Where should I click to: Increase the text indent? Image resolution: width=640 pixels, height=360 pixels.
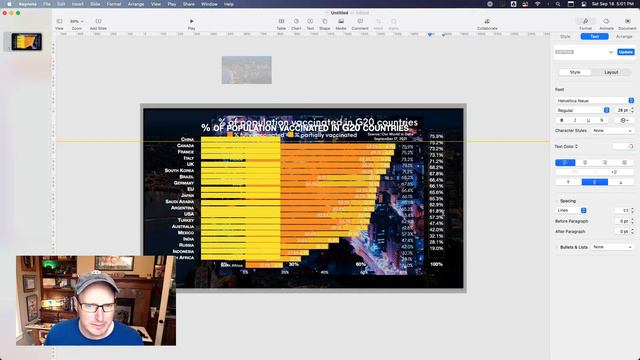point(614,172)
